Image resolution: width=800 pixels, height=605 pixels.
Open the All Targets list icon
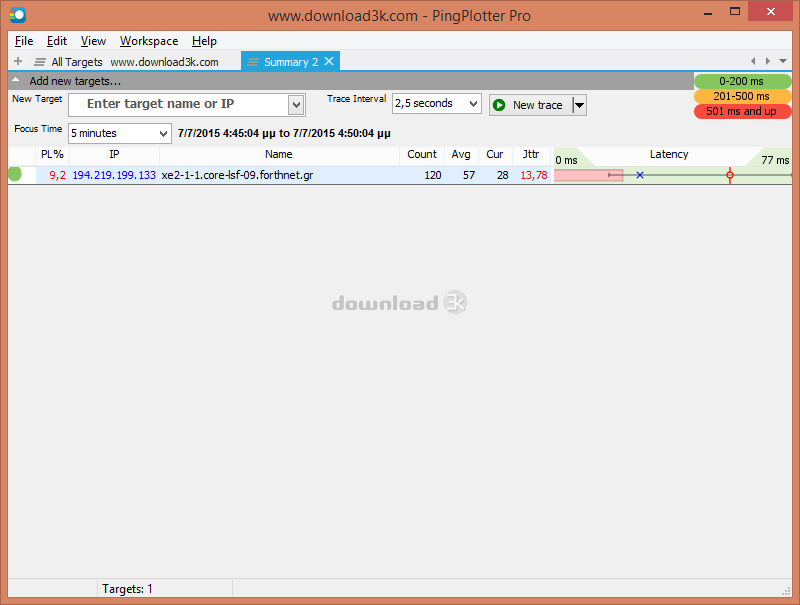pyautogui.click(x=40, y=62)
